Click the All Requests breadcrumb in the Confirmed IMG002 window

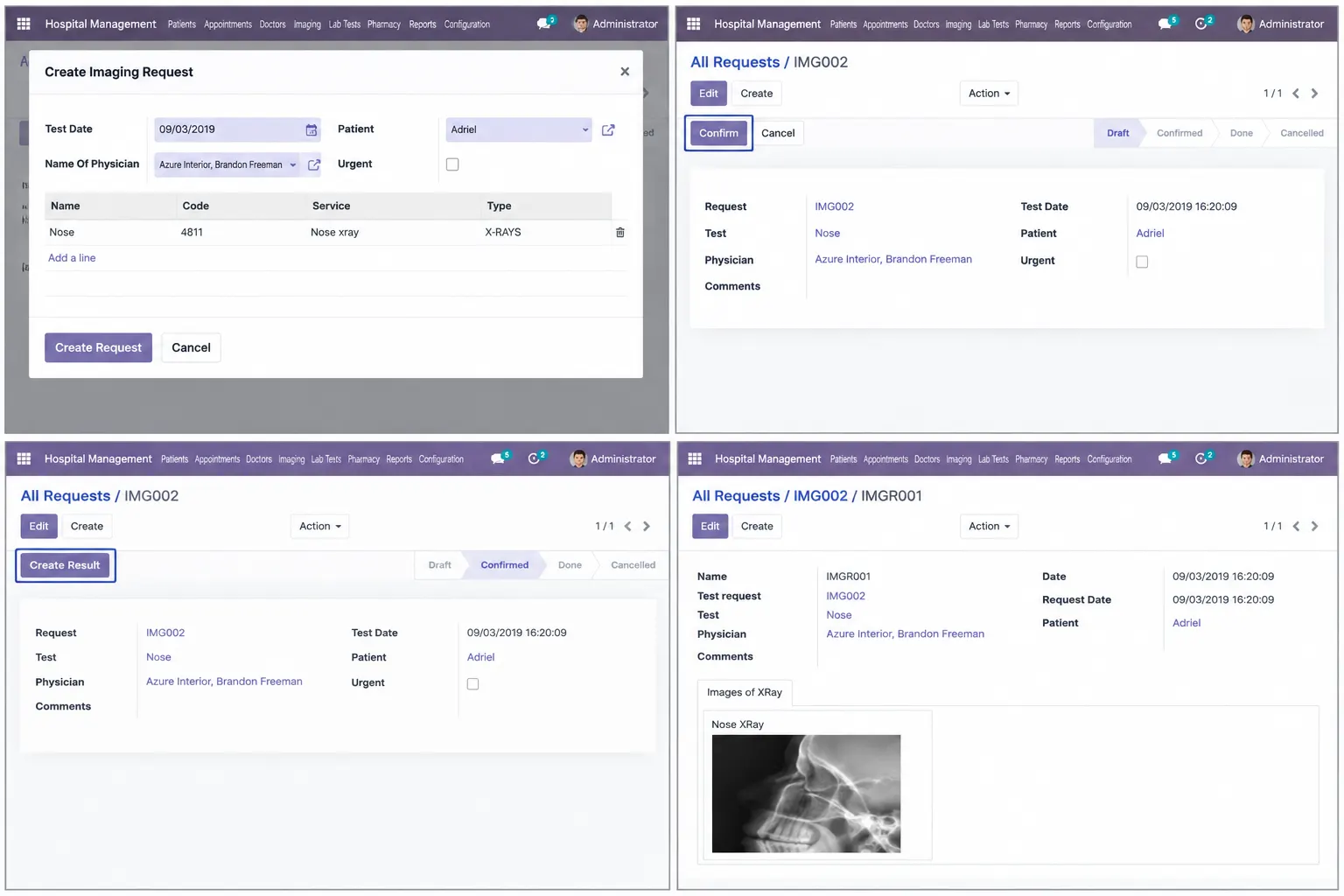[66, 496]
